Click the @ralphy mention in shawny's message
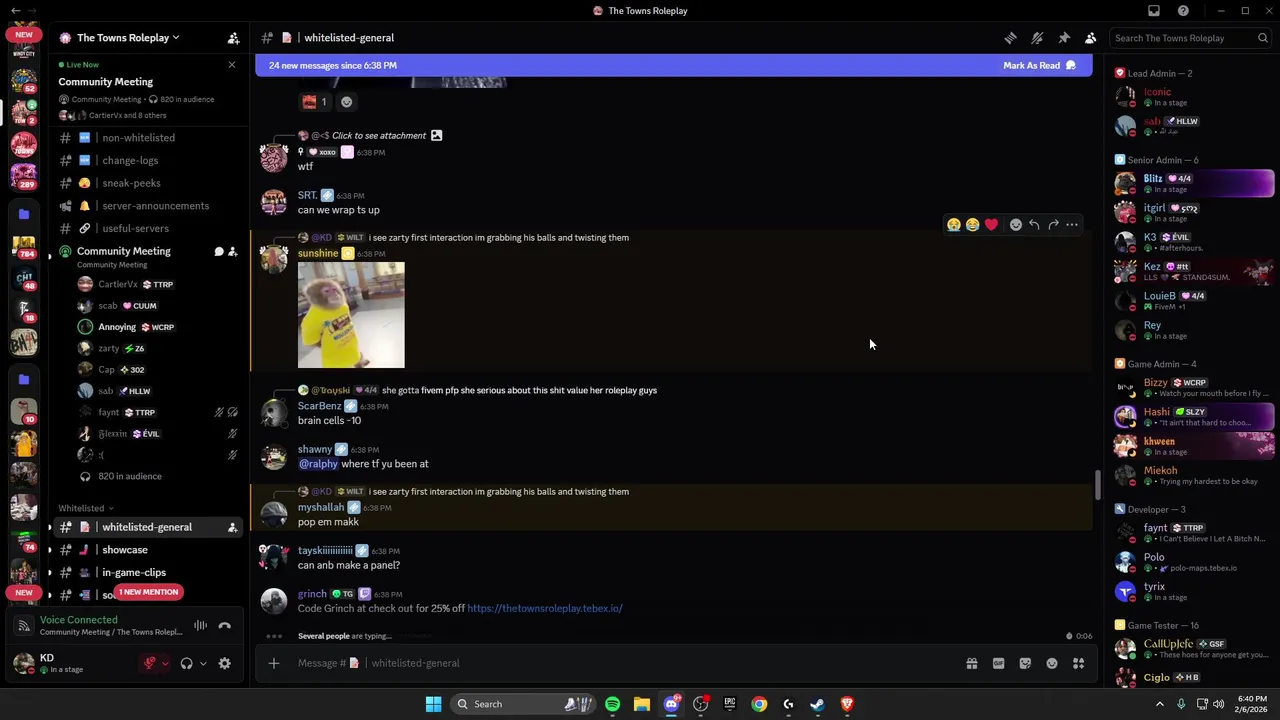The height and width of the screenshot is (720, 1280). pyautogui.click(x=318, y=464)
